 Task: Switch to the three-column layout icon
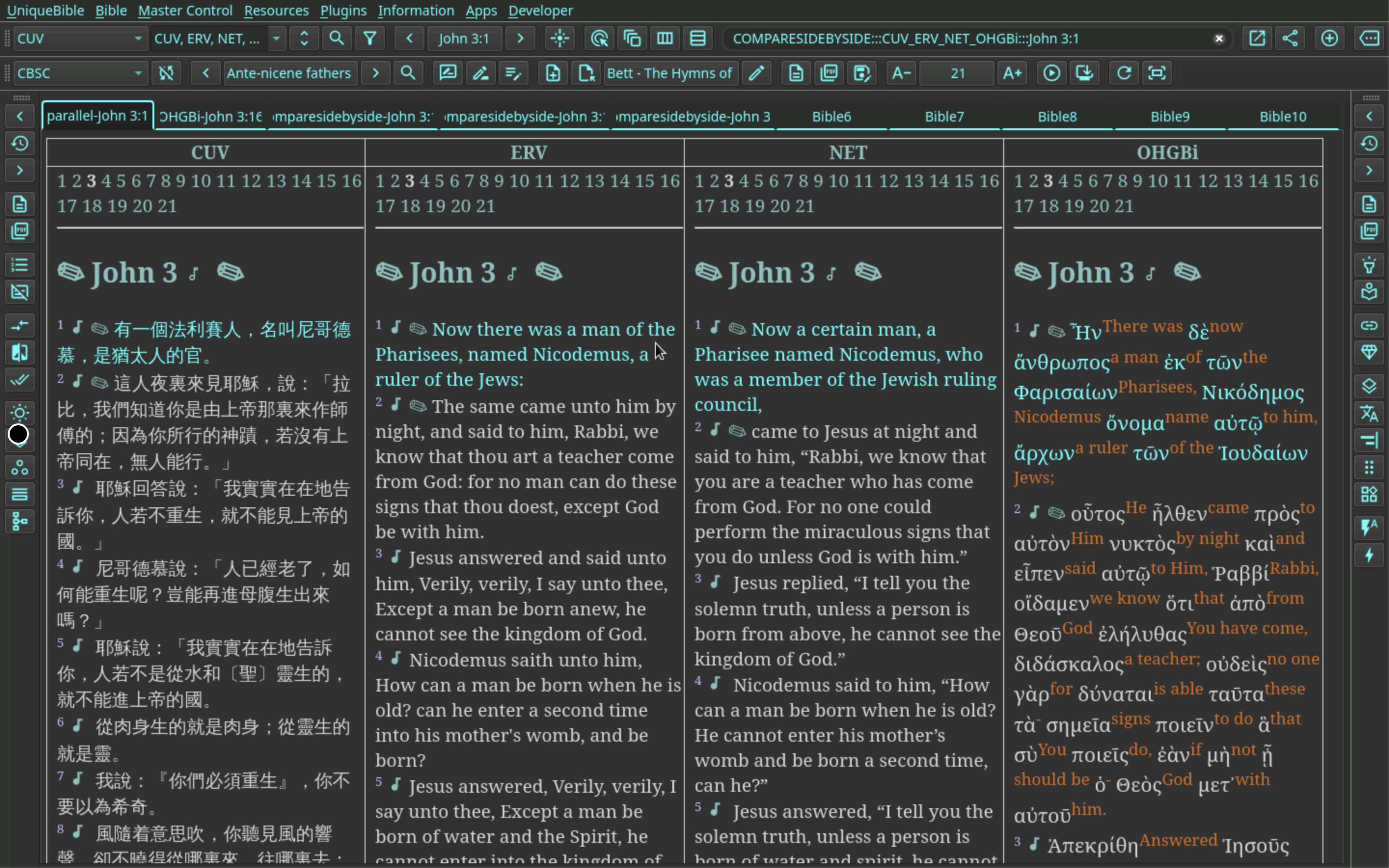pyautogui.click(x=665, y=39)
